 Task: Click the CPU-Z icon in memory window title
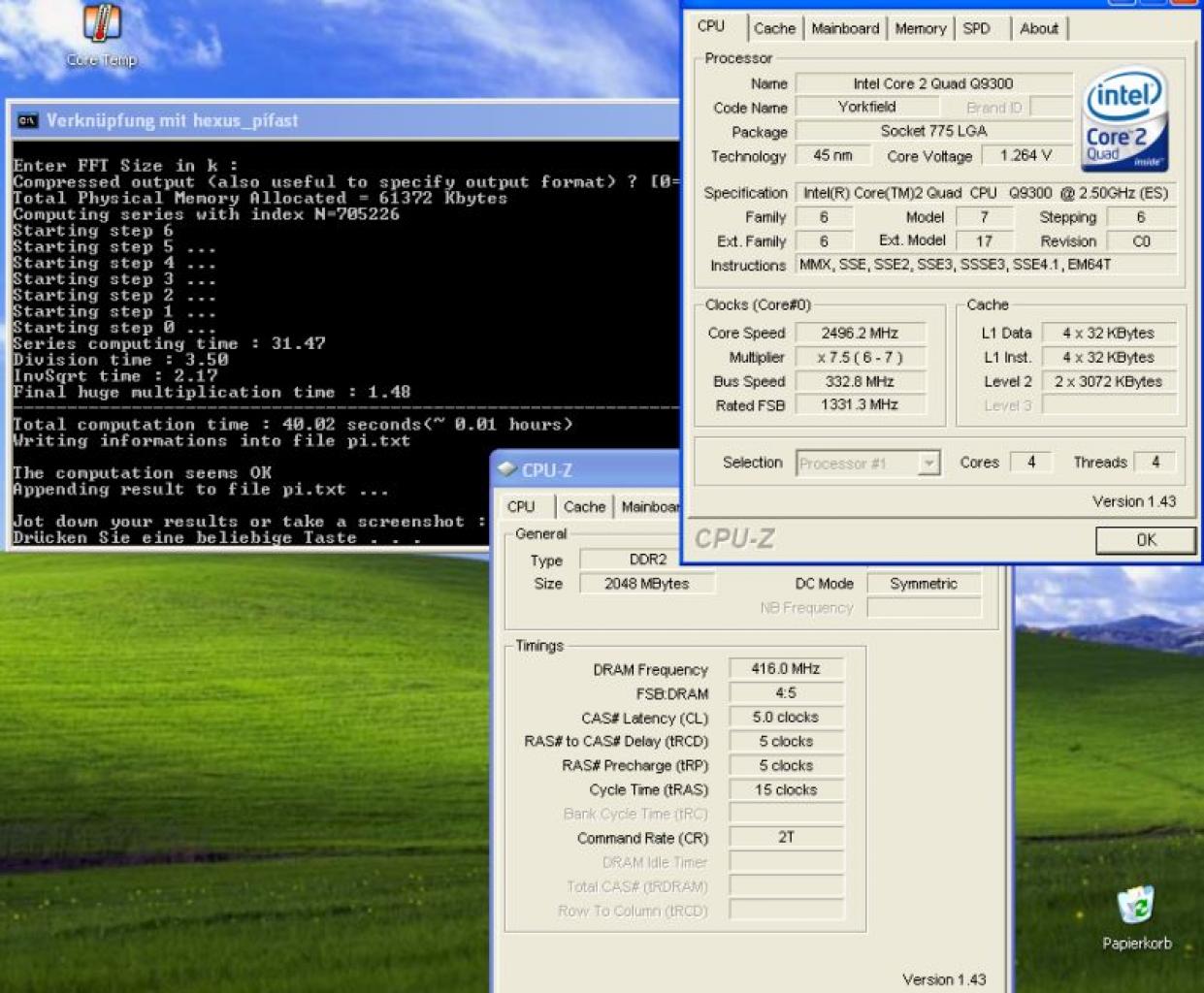(x=506, y=469)
